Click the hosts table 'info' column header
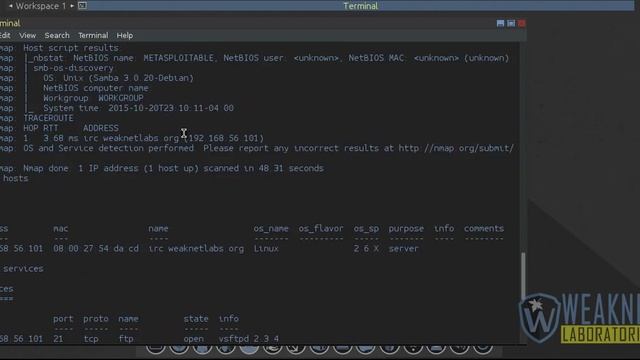The width and height of the screenshot is (640, 360). pos(444,229)
